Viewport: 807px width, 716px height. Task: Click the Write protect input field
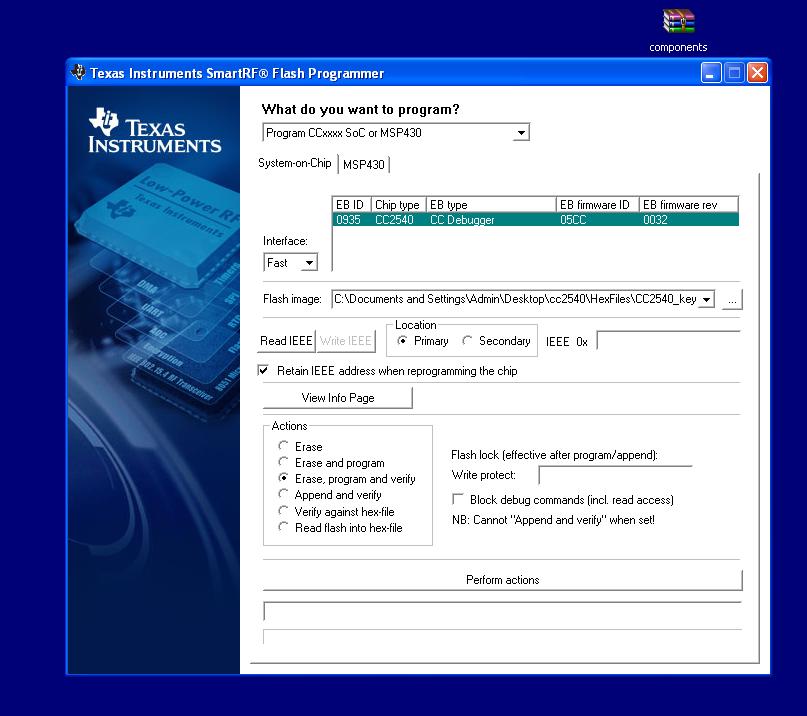pos(615,475)
